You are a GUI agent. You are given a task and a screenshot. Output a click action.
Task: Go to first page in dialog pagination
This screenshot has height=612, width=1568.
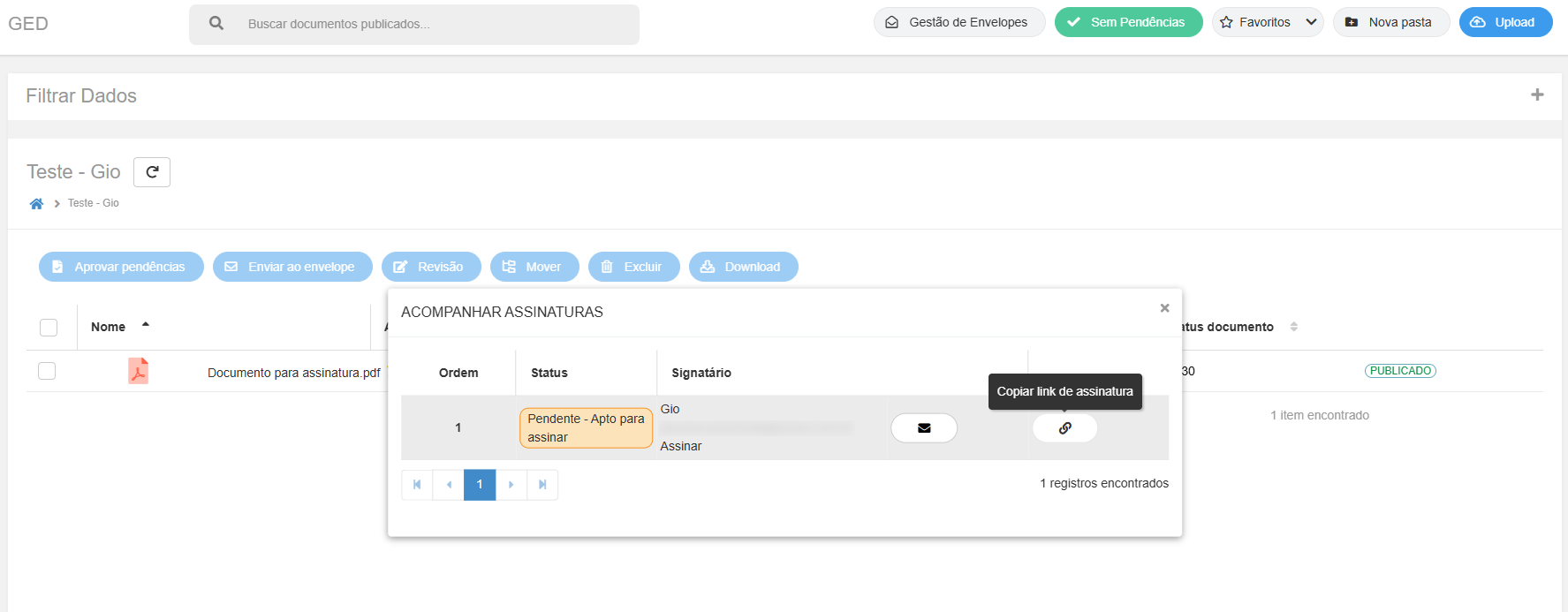[417, 485]
